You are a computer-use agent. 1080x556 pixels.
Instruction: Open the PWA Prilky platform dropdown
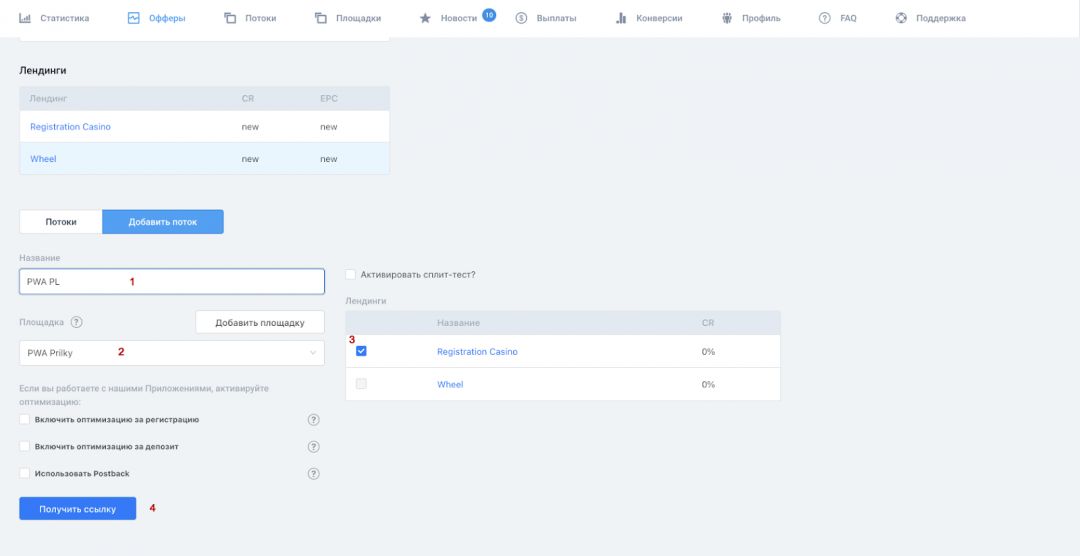[x=171, y=353]
